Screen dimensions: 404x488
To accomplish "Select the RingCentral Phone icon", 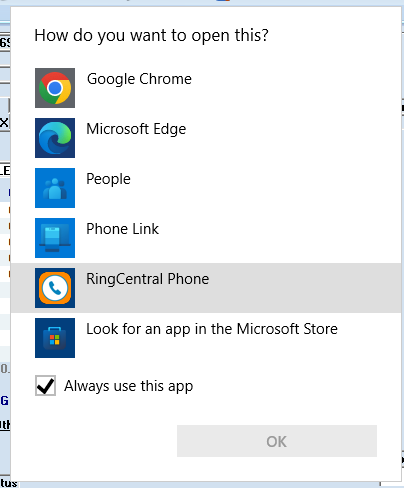I will [55, 288].
